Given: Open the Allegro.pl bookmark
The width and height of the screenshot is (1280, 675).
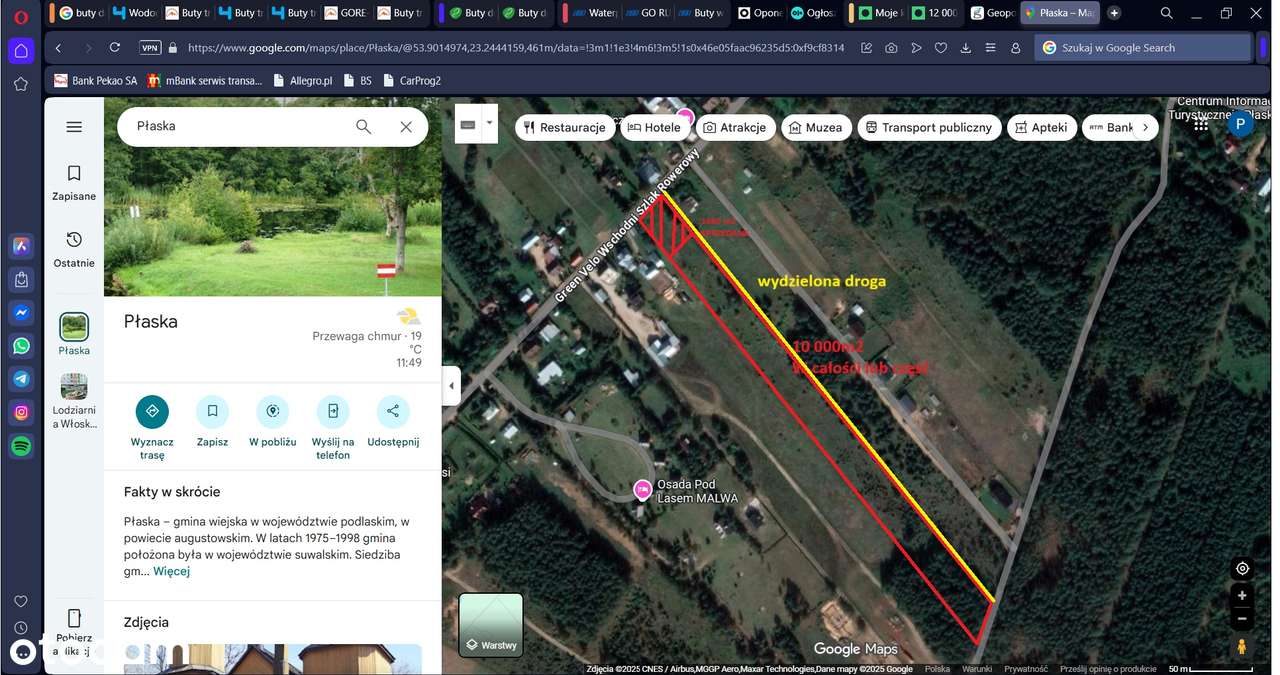Looking at the screenshot, I should pyautogui.click(x=304, y=81).
